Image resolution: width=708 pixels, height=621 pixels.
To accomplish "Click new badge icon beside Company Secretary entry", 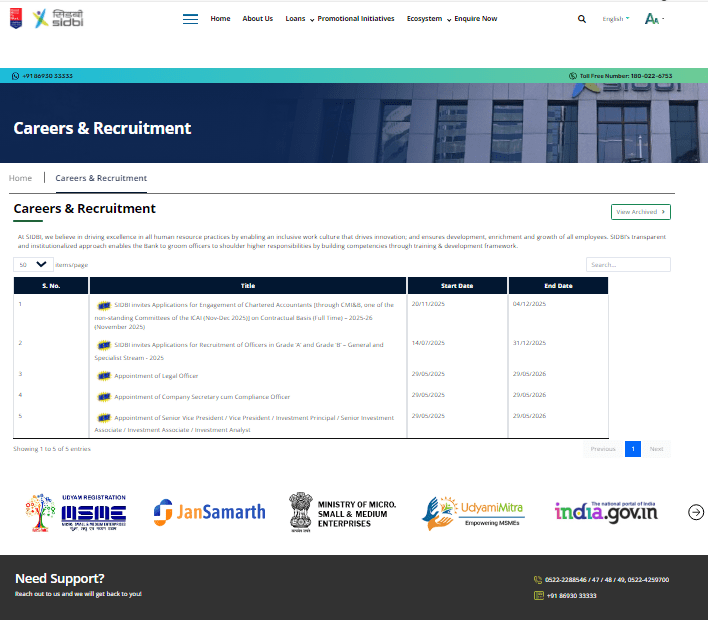I will (104, 397).
